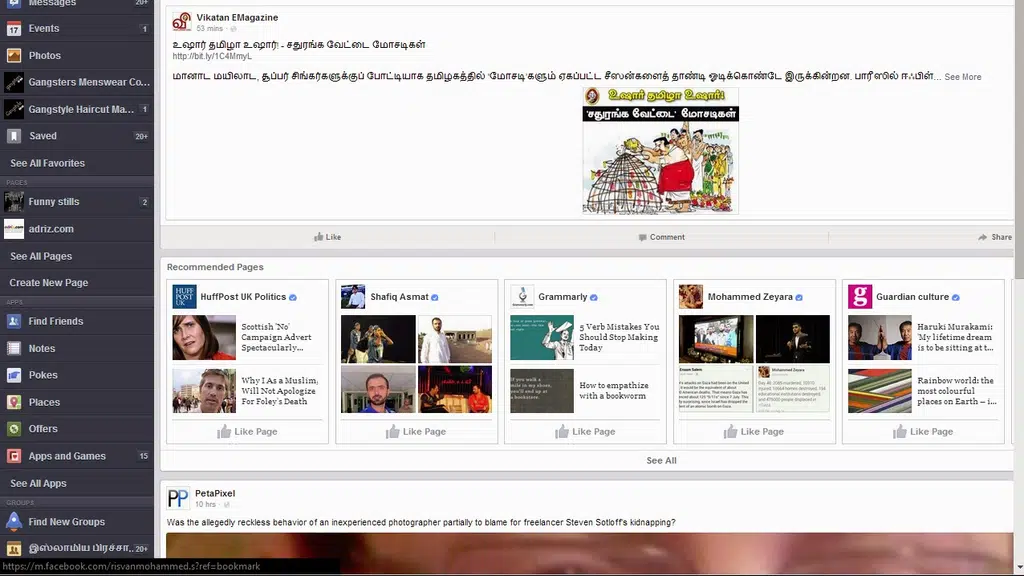Click the Mohammed Zeyara profile picture
Image resolution: width=1024 pixels, height=576 pixels.
click(x=691, y=296)
